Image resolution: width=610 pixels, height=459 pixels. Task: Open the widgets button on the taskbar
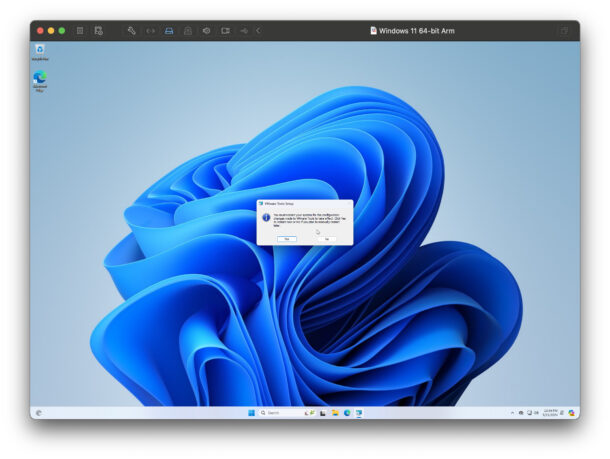pyautogui.click(x=38, y=412)
